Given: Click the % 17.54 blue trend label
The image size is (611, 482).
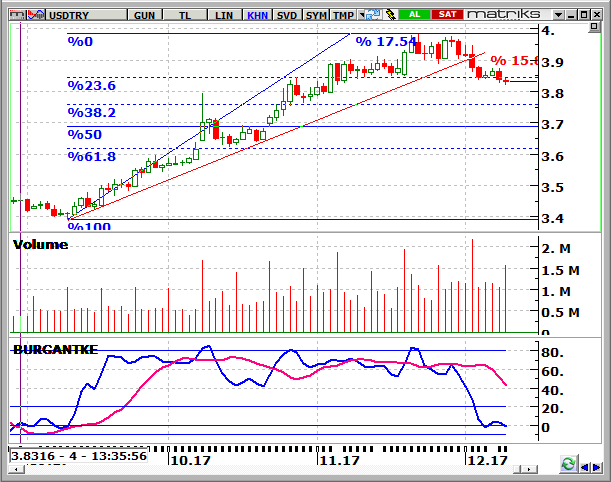Looking at the screenshot, I should pos(386,41).
